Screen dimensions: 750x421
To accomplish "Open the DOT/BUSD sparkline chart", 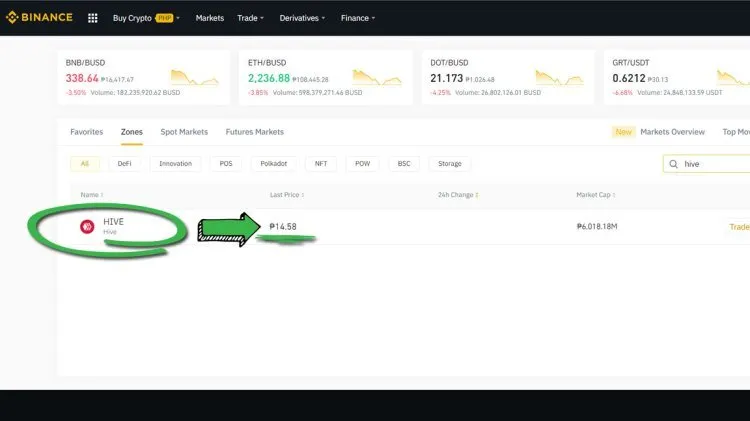I will coord(560,78).
